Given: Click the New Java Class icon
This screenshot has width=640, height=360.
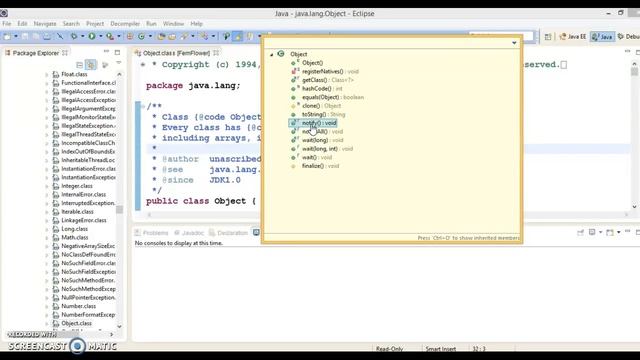Looking at the screenshot, I should pyautogui.click(x=141, y=36).
